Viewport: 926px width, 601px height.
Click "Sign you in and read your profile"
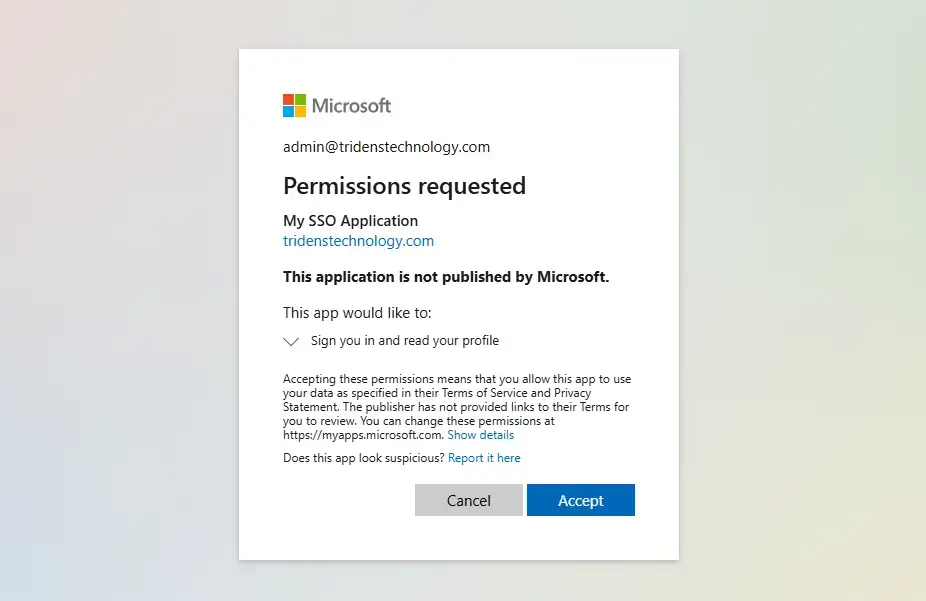tap(404, 341)
